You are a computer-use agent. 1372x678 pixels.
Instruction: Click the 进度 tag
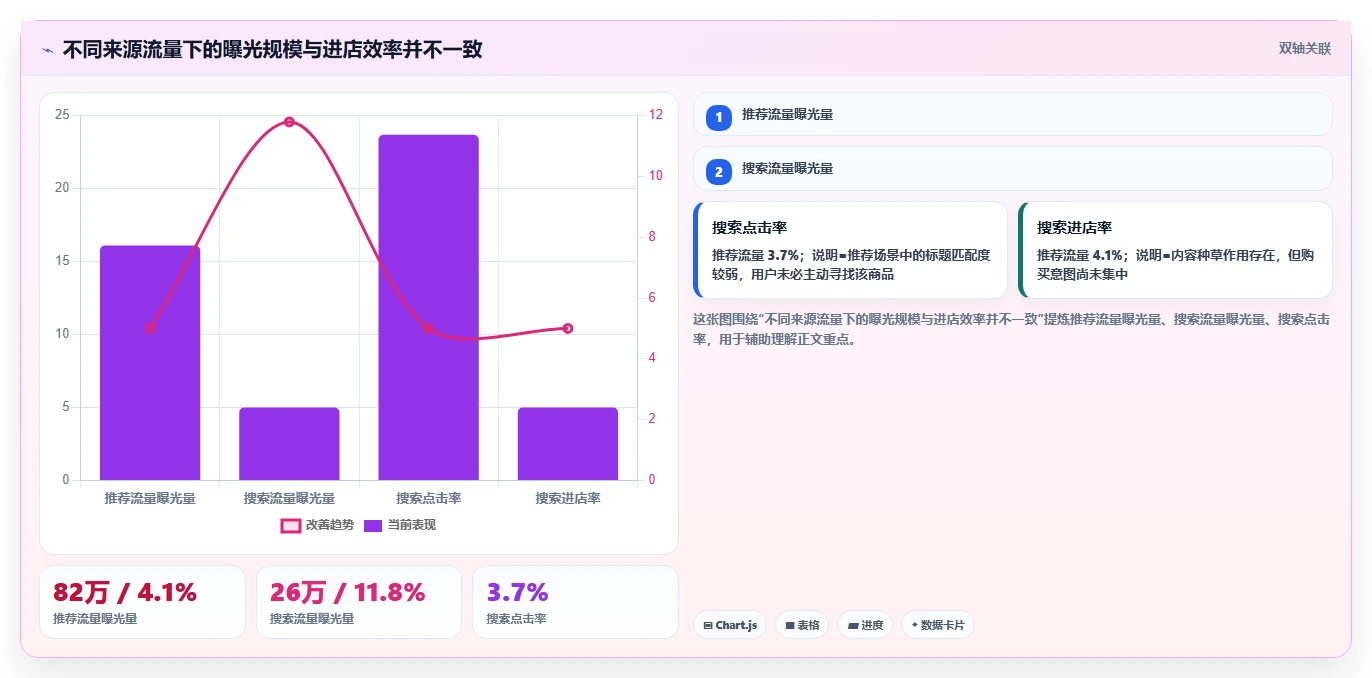(865, 625)
